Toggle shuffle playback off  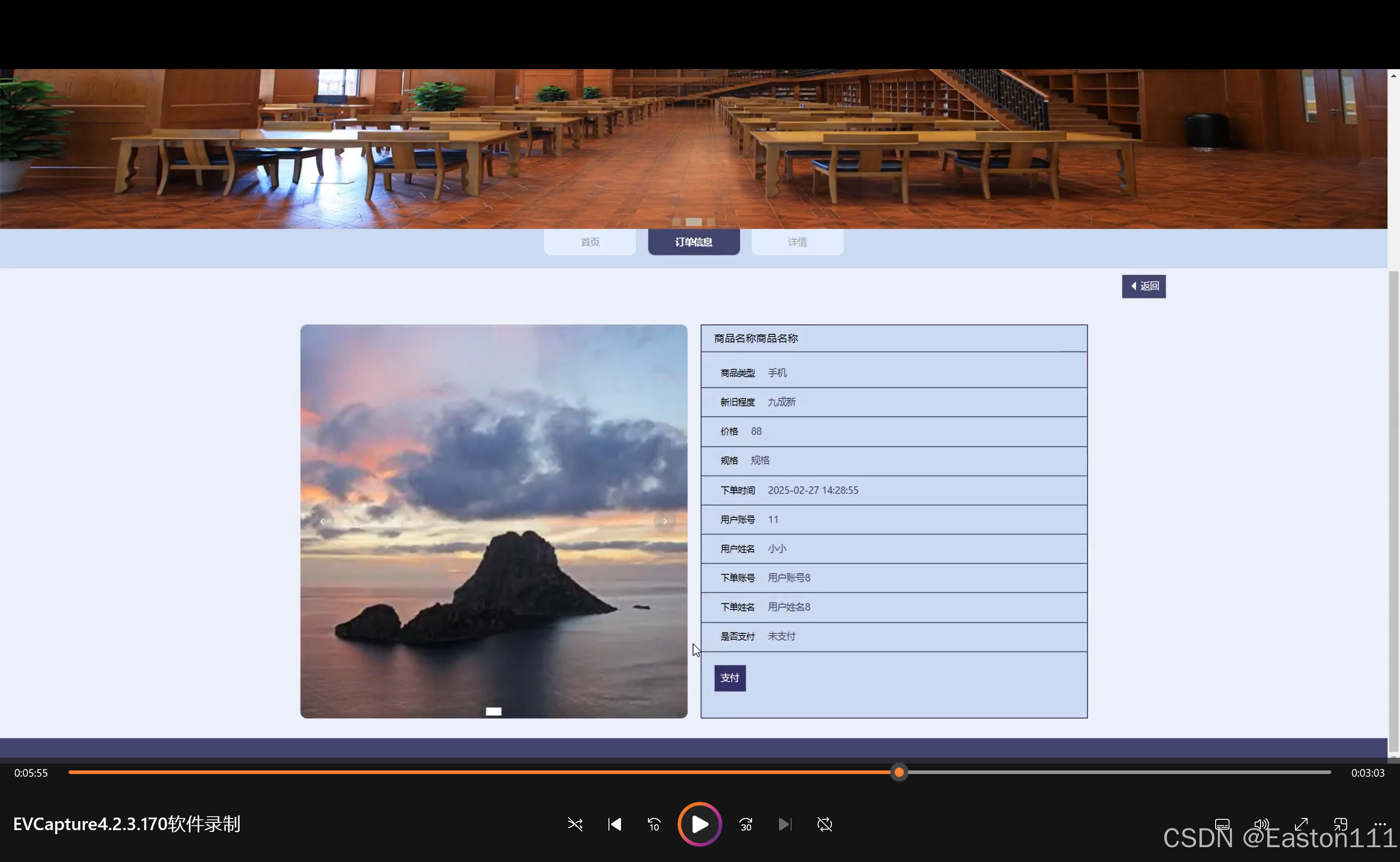575,824
